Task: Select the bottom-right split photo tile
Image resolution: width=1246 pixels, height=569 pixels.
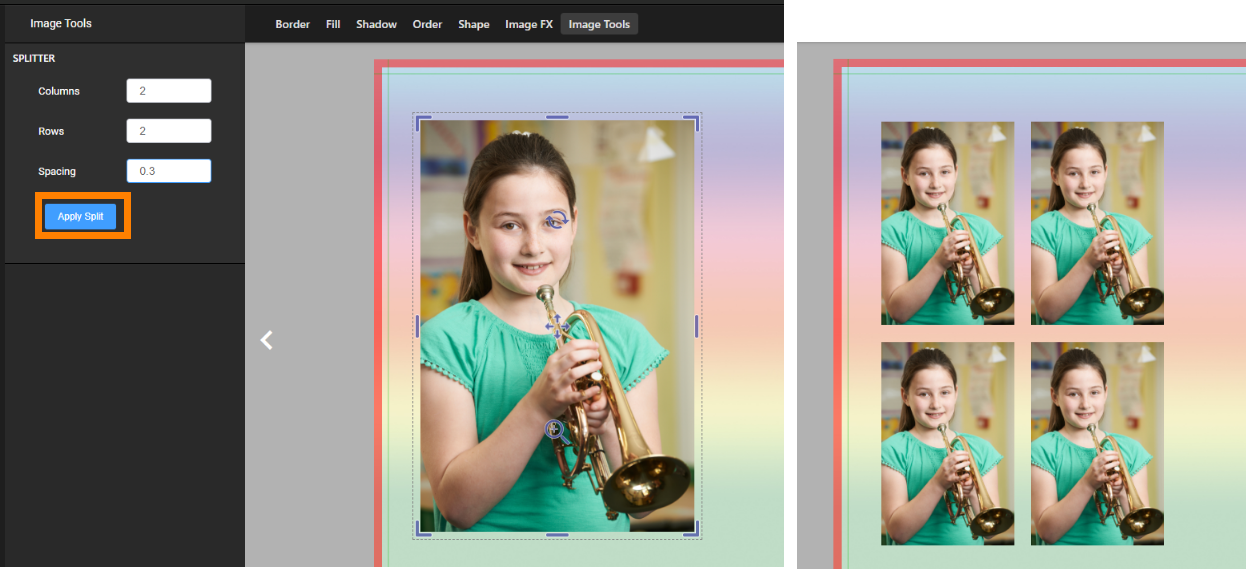Action: point(1097,444)
